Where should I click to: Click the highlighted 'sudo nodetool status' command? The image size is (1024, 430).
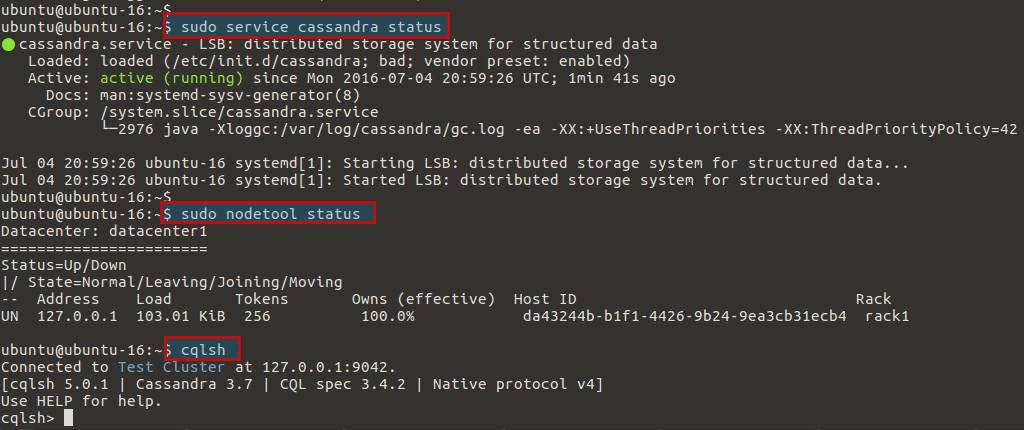[268, 214]
